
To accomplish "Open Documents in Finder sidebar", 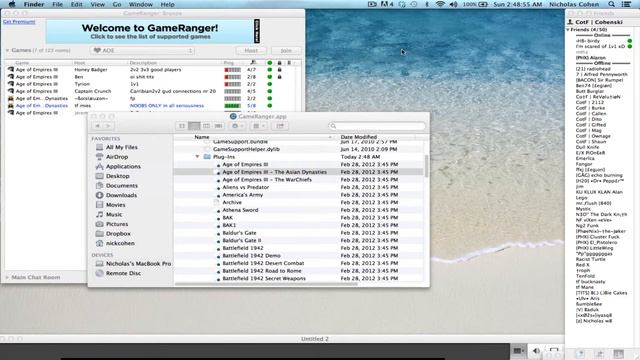I will tap(122, 186).
